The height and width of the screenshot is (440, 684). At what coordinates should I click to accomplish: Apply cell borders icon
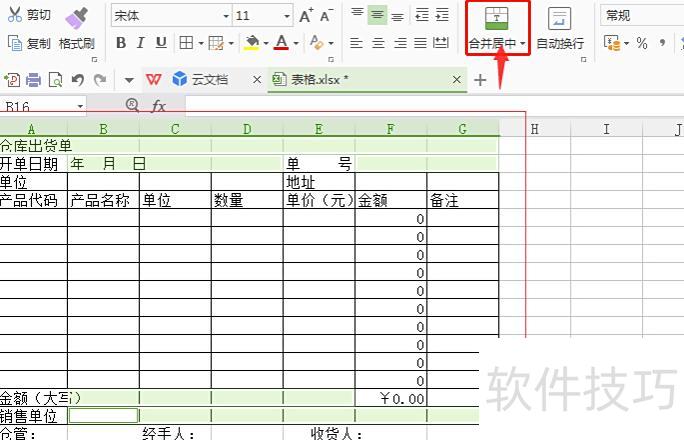[x=186, y=43]
